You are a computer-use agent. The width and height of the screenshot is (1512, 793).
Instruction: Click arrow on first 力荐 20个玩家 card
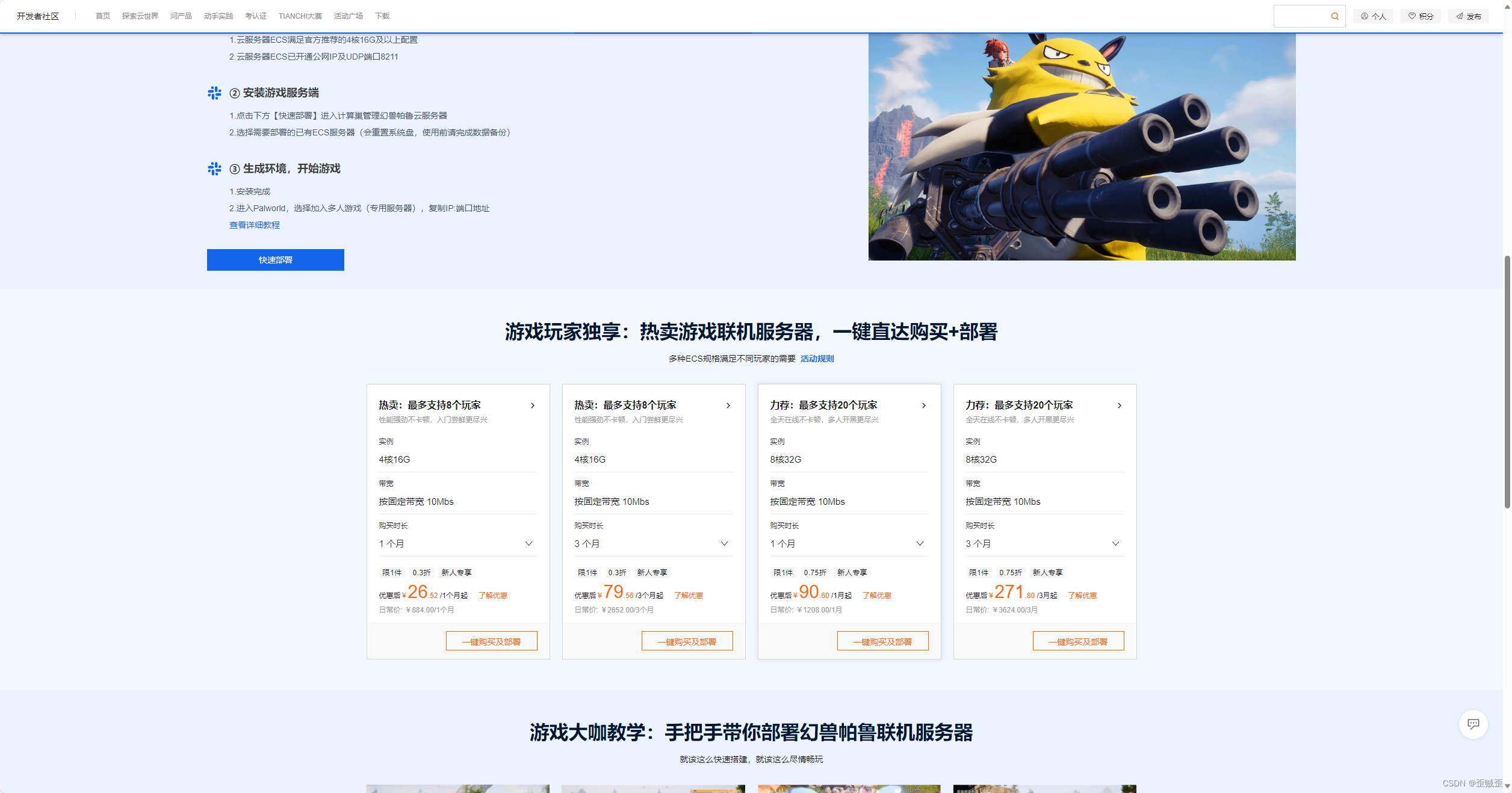pos(924,406)
